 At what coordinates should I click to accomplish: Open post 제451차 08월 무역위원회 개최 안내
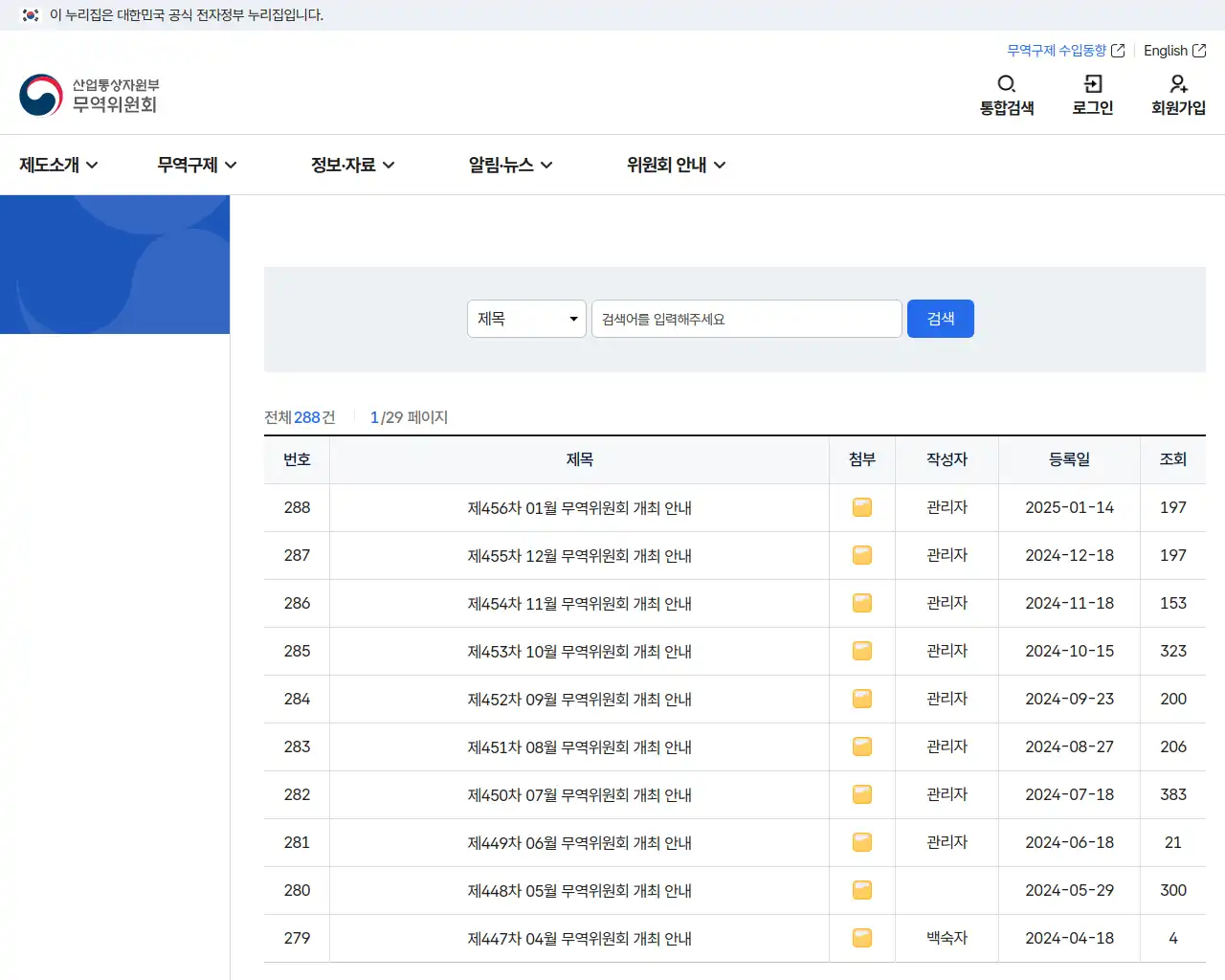point(580,746)
